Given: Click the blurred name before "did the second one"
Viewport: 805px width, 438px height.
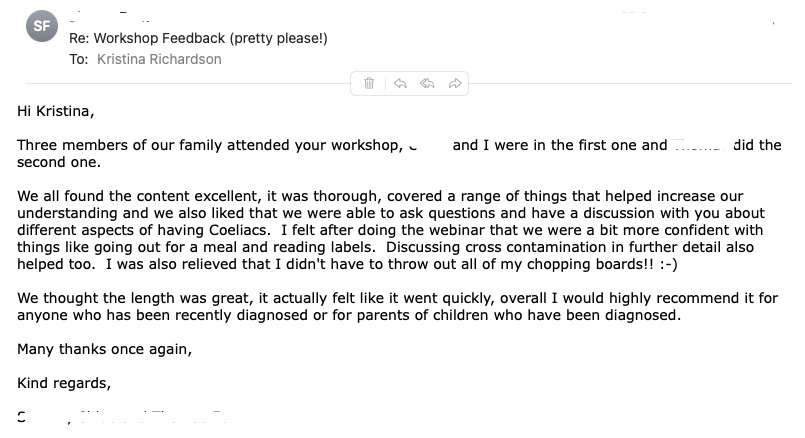Looking at the screenshot, I should pos(696,145).
